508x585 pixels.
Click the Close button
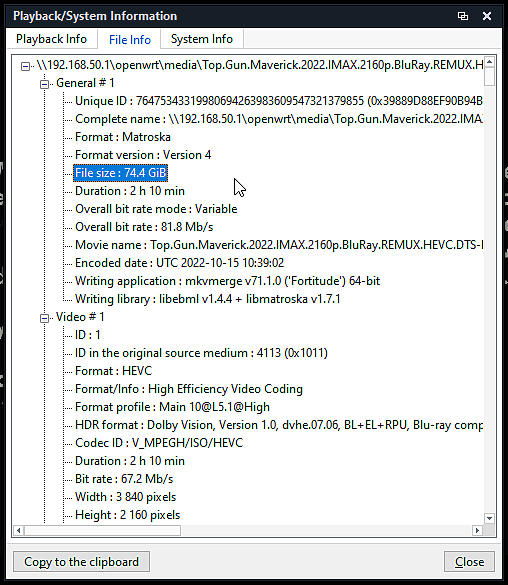coord(469,561)
